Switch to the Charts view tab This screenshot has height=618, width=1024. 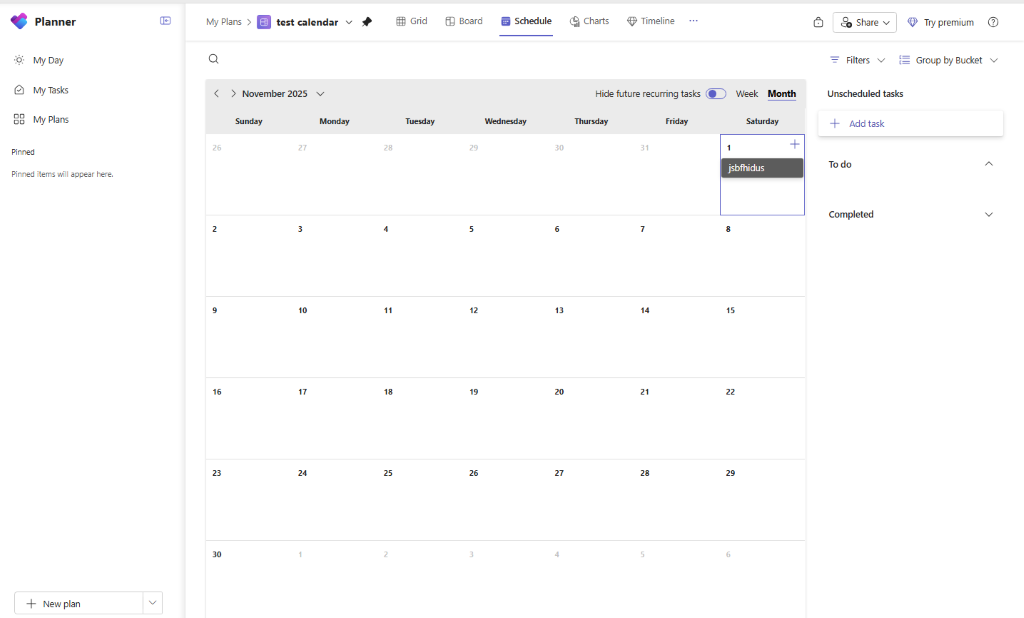589,21
